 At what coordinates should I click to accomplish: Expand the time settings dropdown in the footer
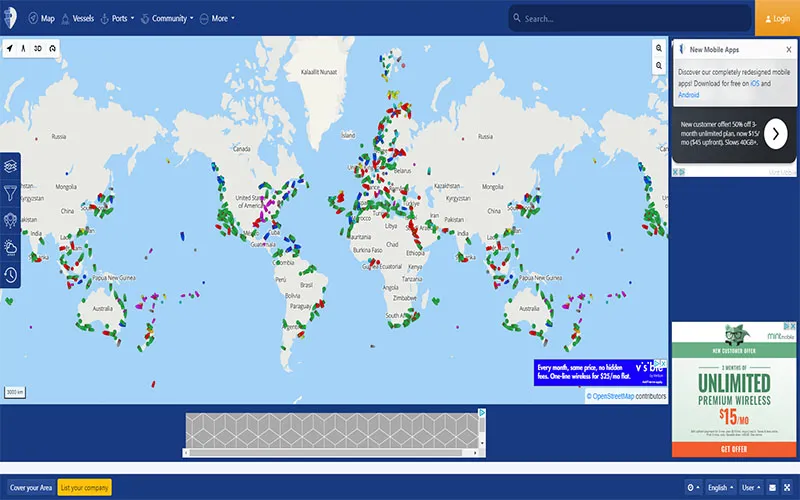tap(693, 488)
